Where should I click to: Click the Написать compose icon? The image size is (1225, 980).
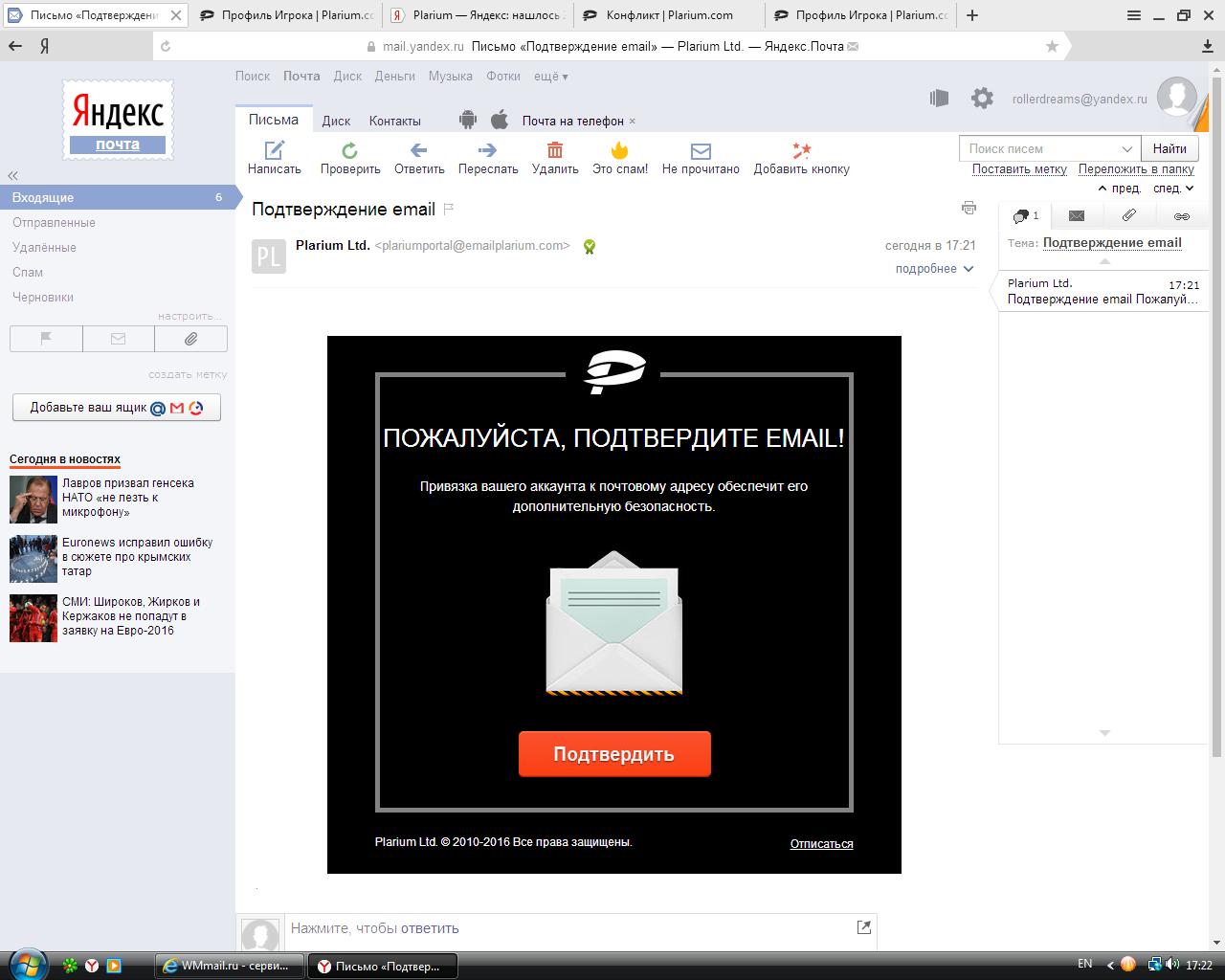(275, 150)
